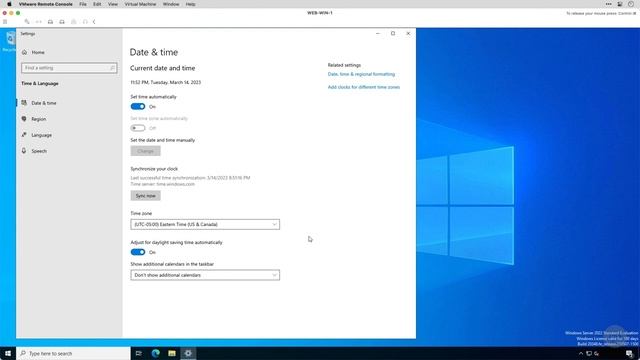Click the network tray icon

pos(589,353)
